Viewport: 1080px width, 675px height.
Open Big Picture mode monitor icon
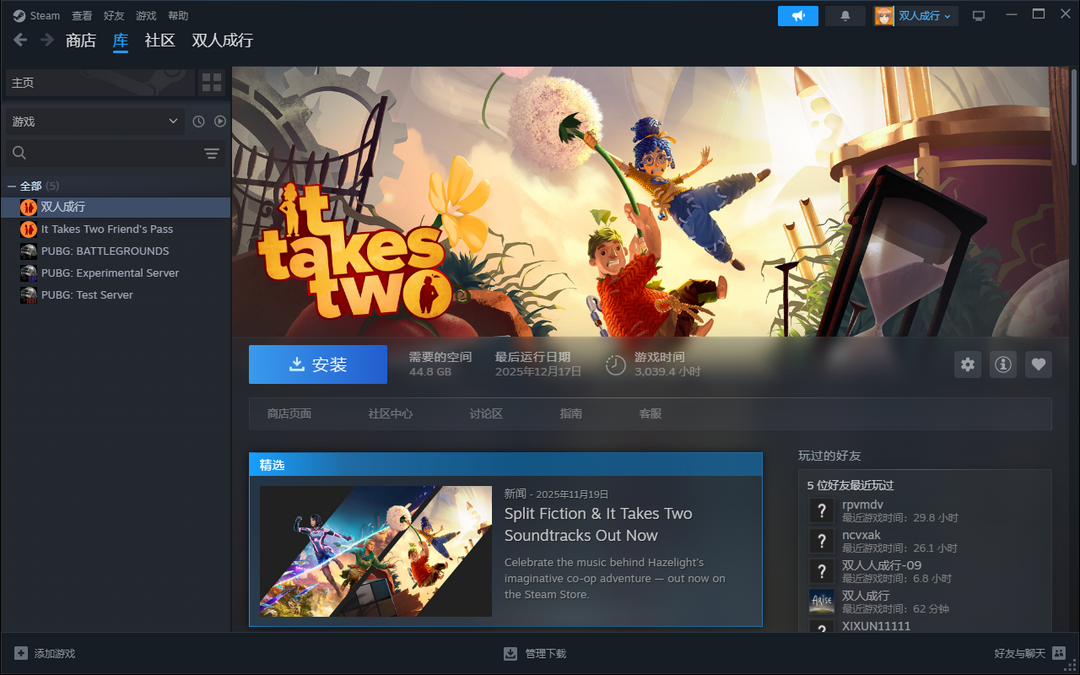[978, 16]
